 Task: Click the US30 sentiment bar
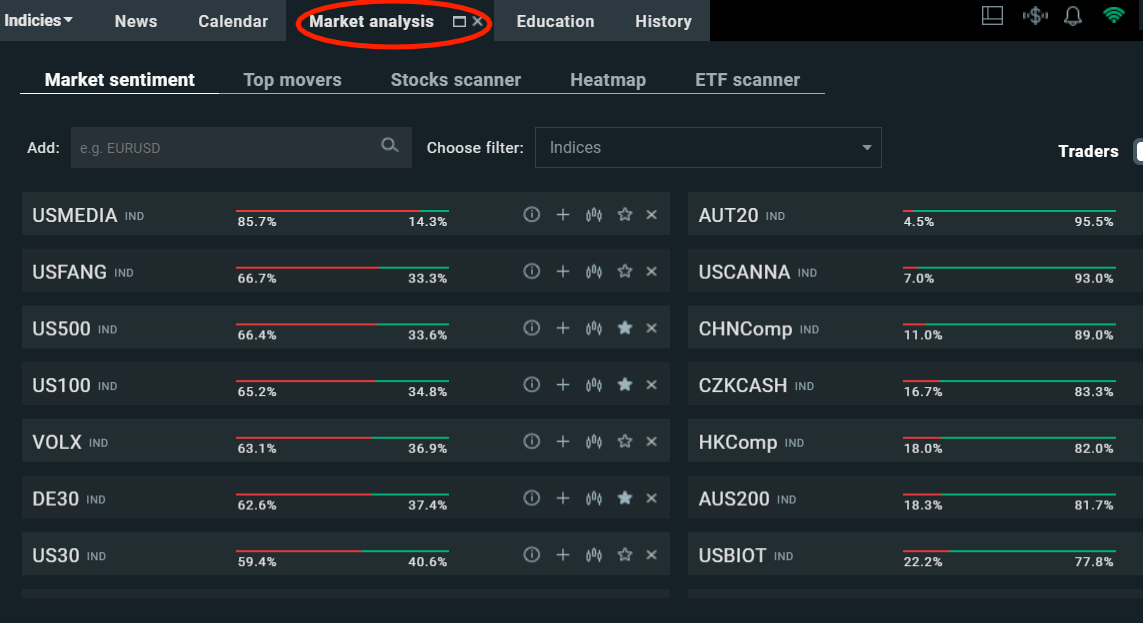coord(342,552)
